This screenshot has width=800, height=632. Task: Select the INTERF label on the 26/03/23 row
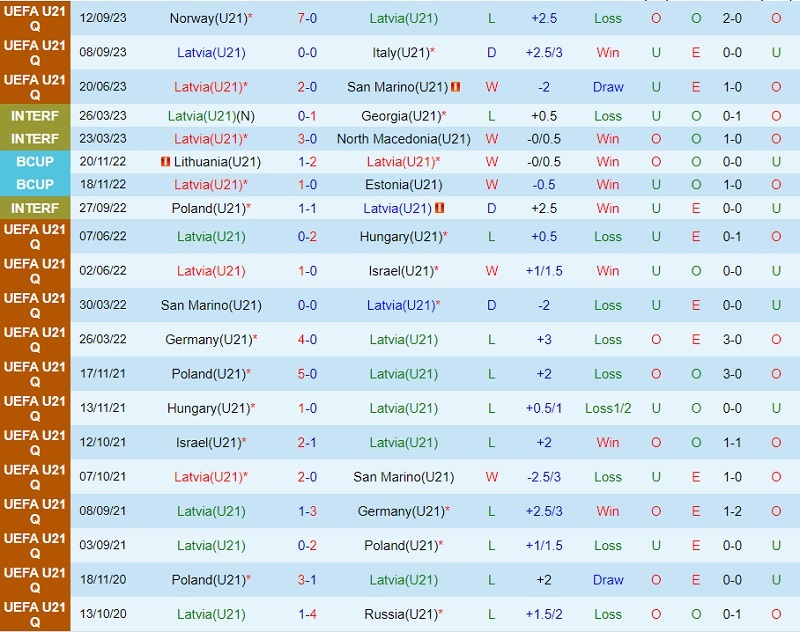click(35, 116)
